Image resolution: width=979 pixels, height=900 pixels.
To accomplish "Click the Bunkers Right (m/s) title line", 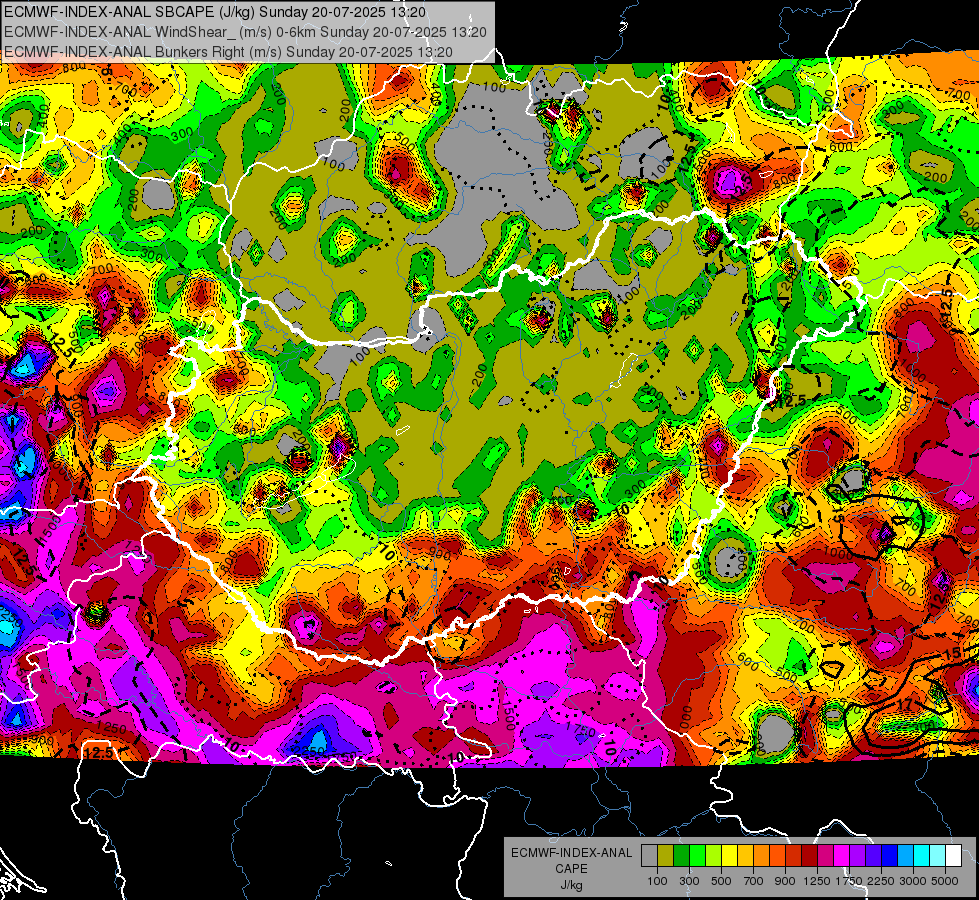I will coord(229,52).
